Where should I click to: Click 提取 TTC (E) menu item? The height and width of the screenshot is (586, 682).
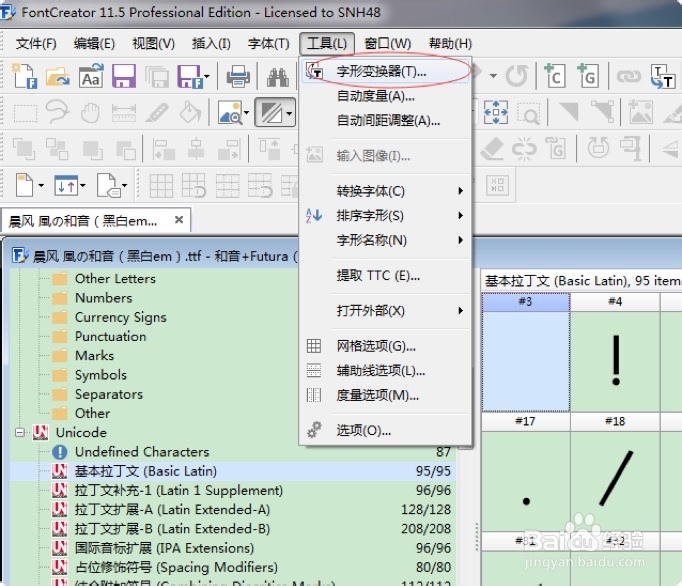tap(385, 275)
